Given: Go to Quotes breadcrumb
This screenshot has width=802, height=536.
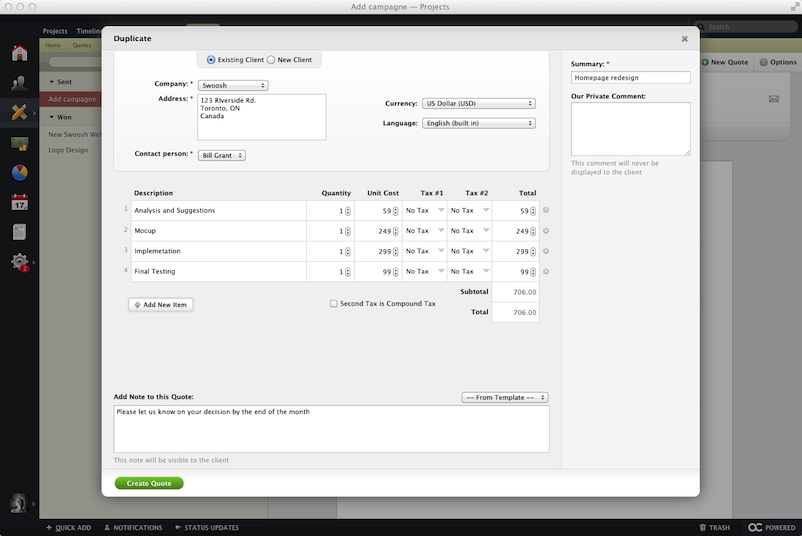Looking at the screenshot, I should [82, 45].
